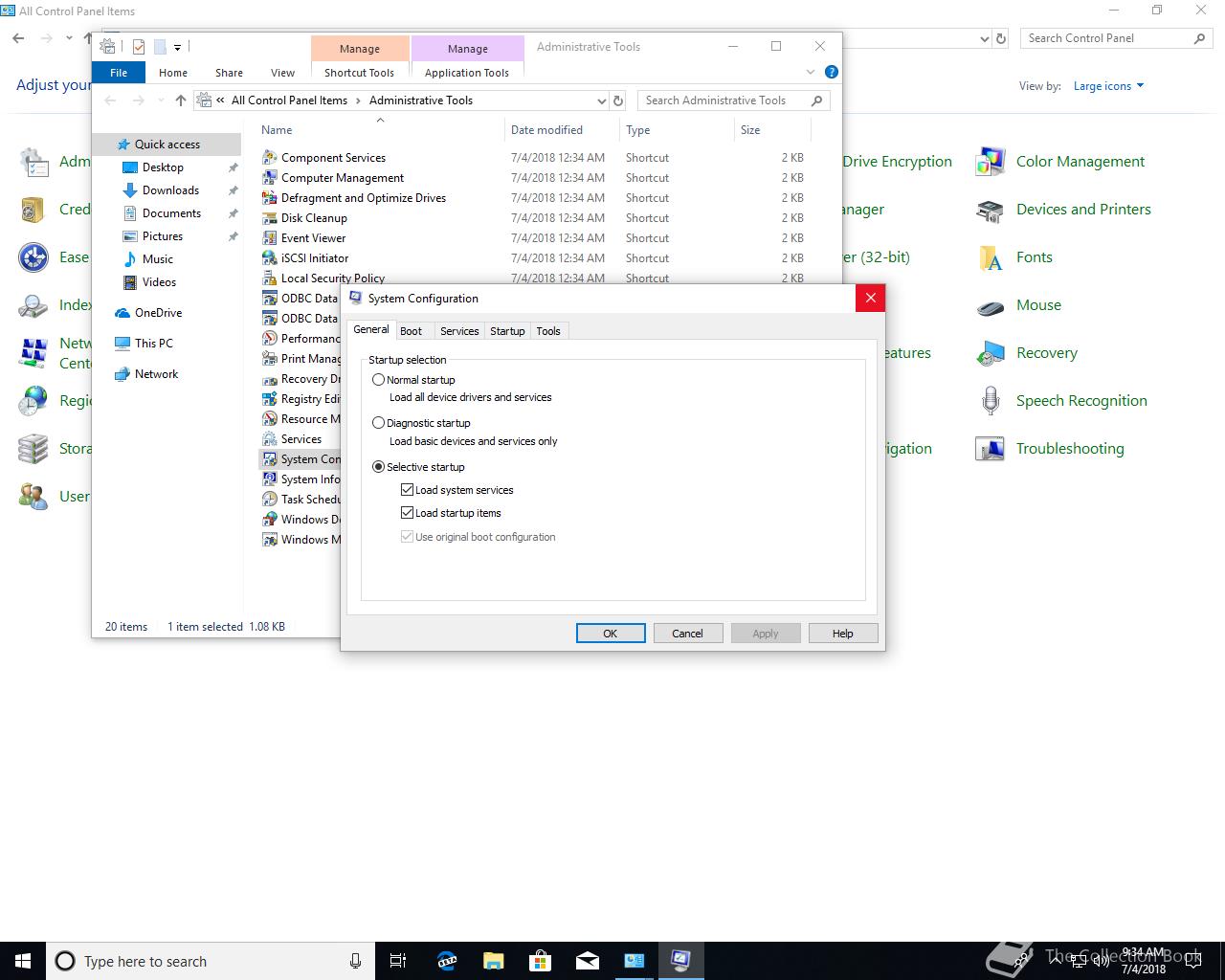1225x980 pixels.
Task: Select the Services gear icon in file list
Action: tap(270, 439)
